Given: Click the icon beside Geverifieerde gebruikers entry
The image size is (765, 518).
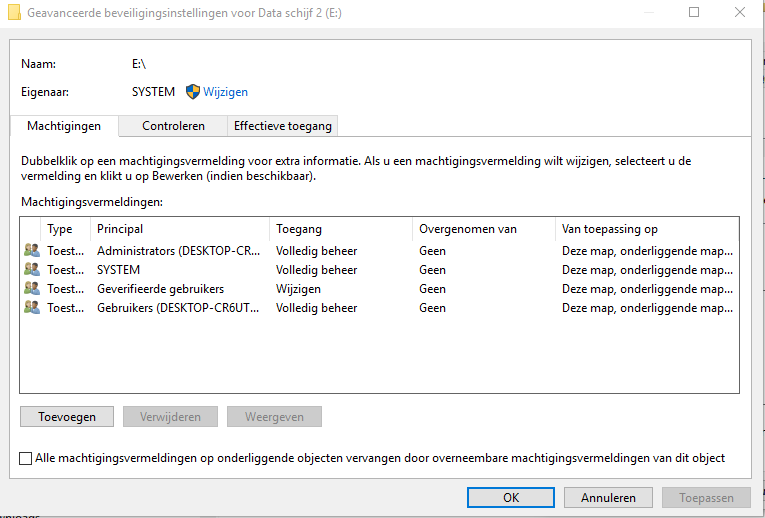Looking at the screenshot, I should (x=32, y=289).
